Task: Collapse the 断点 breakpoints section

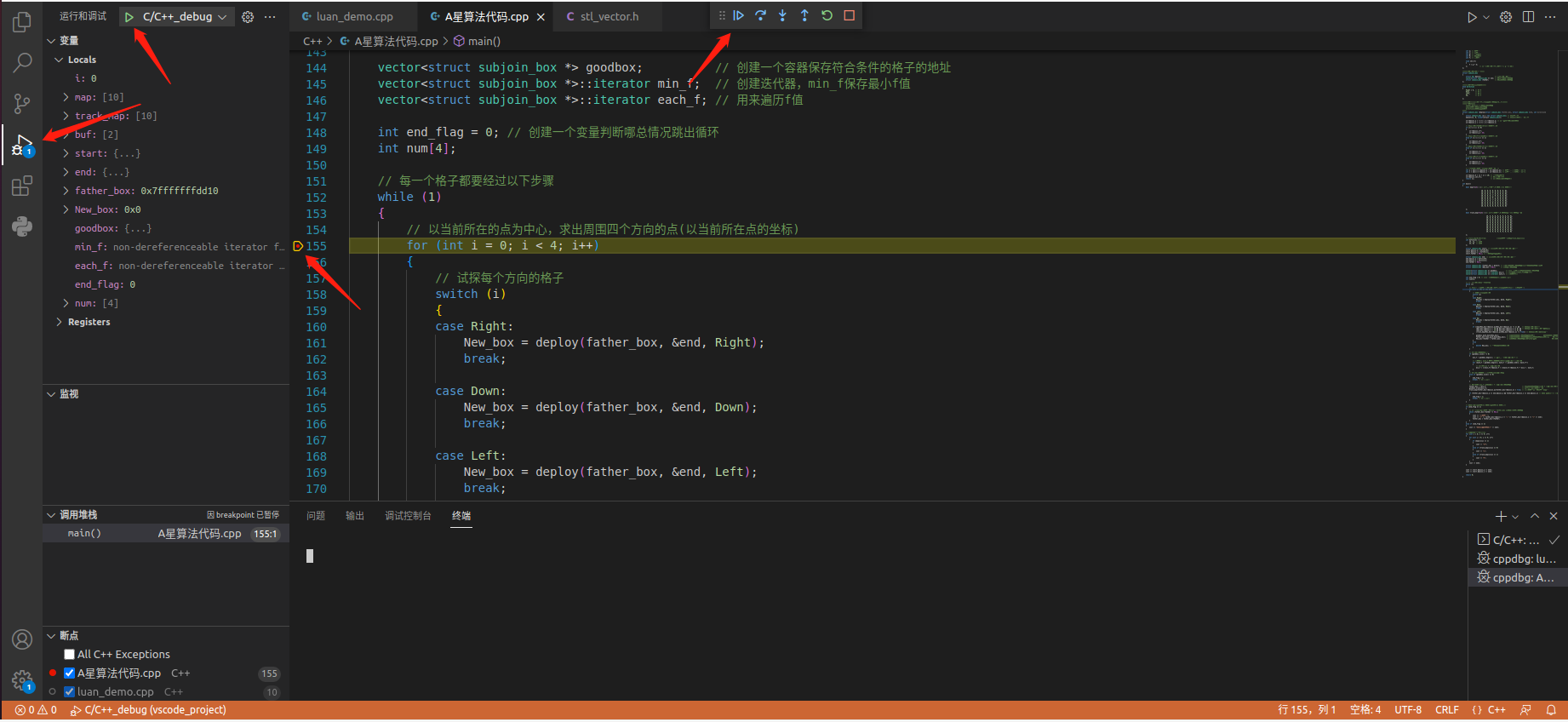Action: click(x=51, y=636)
